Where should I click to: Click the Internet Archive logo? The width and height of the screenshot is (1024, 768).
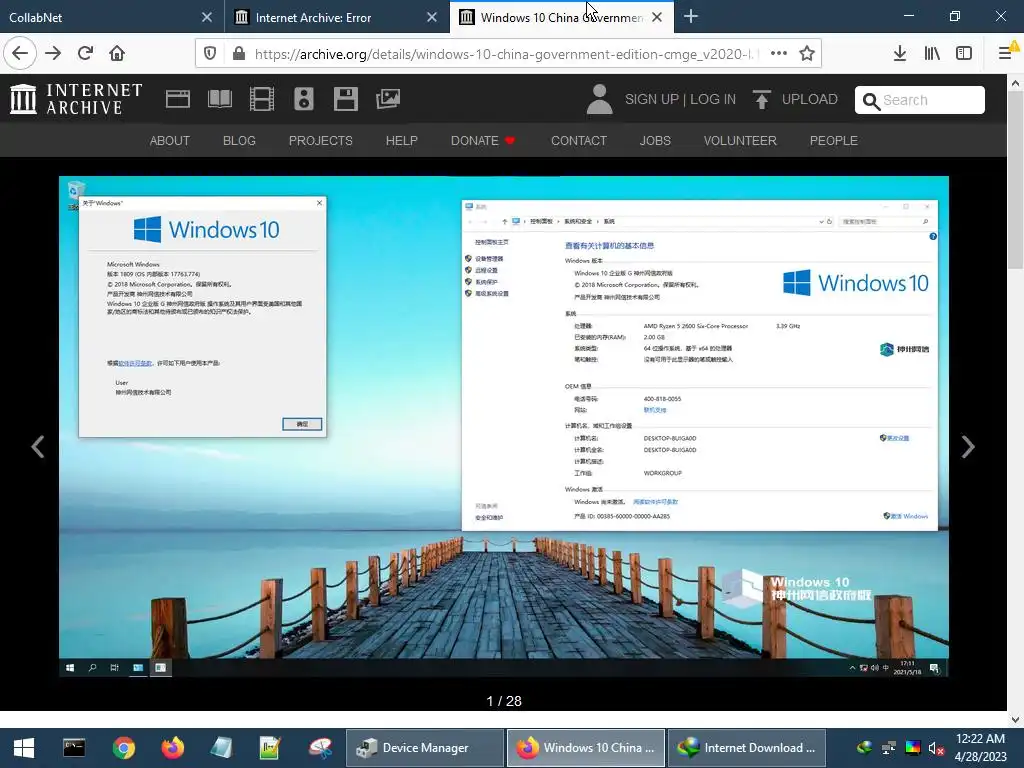[76, 99]
